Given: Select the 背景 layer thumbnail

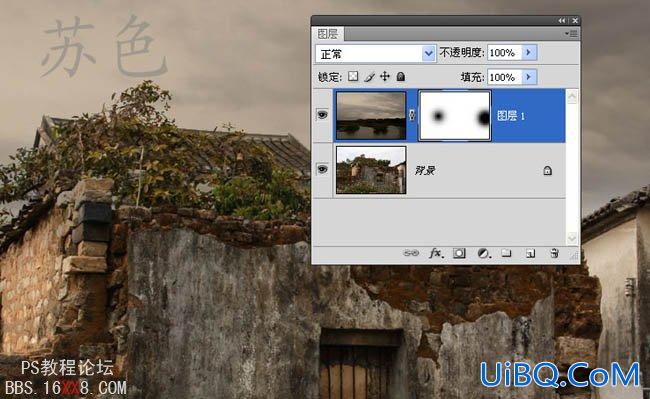Looking at the screenshot, I should [x=371, y=170].
